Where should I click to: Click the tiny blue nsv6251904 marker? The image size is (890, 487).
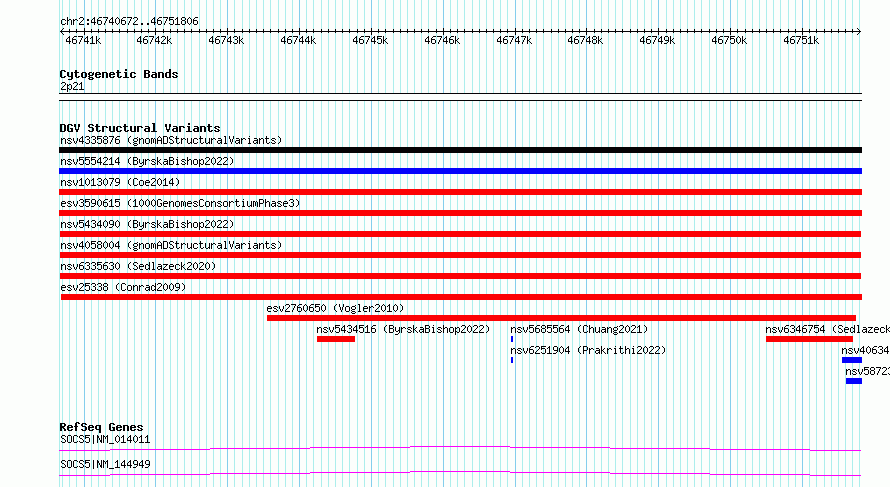click(x=512, y=360)
